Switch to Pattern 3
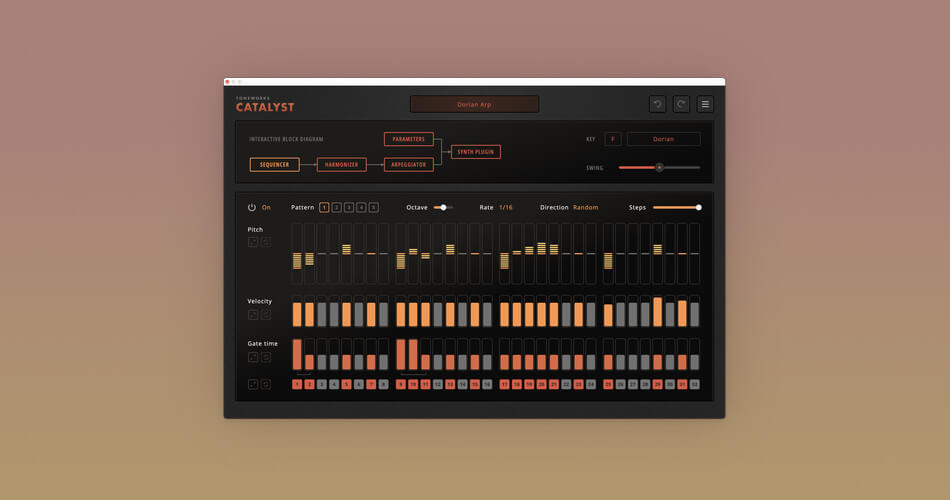 tap(349, 207)
